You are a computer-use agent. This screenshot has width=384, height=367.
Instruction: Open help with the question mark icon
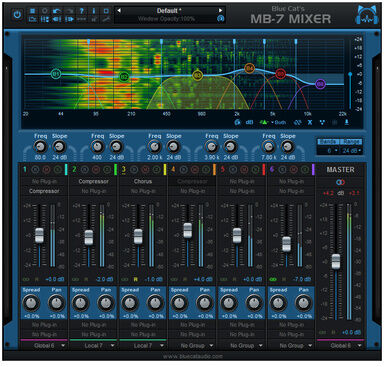(x=81, y=11)
